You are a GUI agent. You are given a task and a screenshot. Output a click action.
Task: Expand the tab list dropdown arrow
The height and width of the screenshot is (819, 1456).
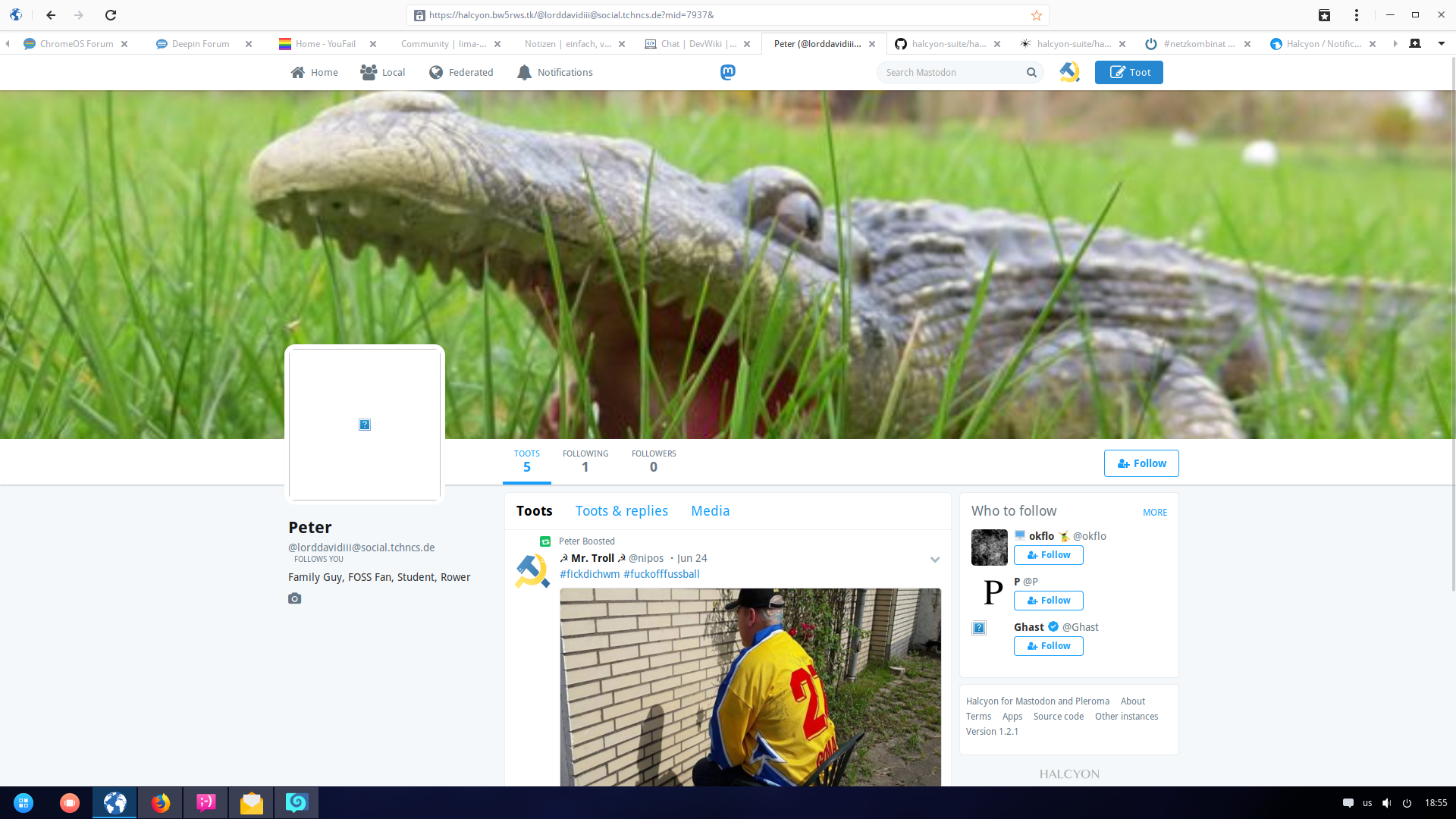point(1442,44)
